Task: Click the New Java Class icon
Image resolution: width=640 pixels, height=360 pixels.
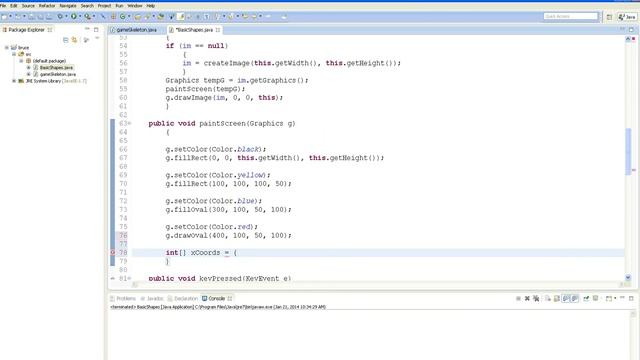Action: click(122, 16)
